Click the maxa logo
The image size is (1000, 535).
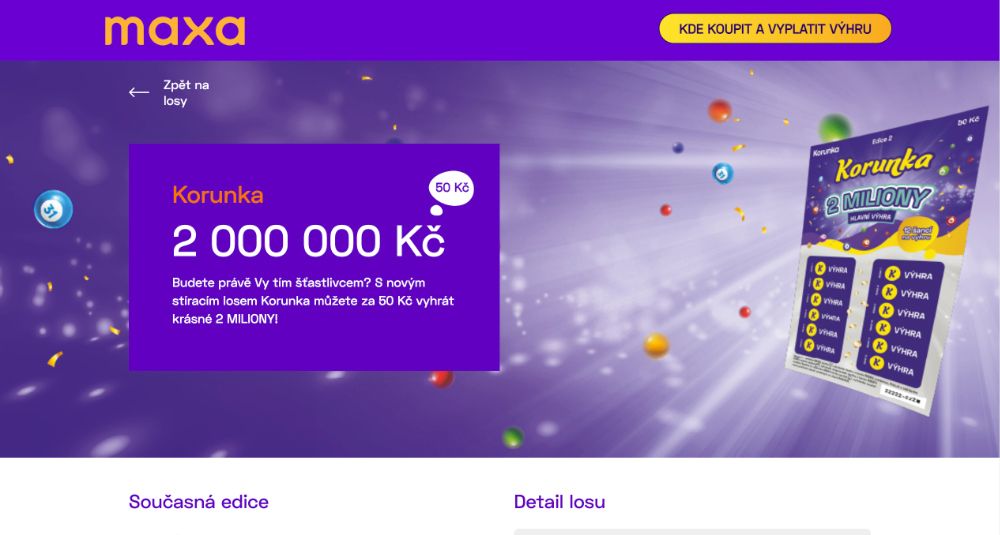coord(175,31)
